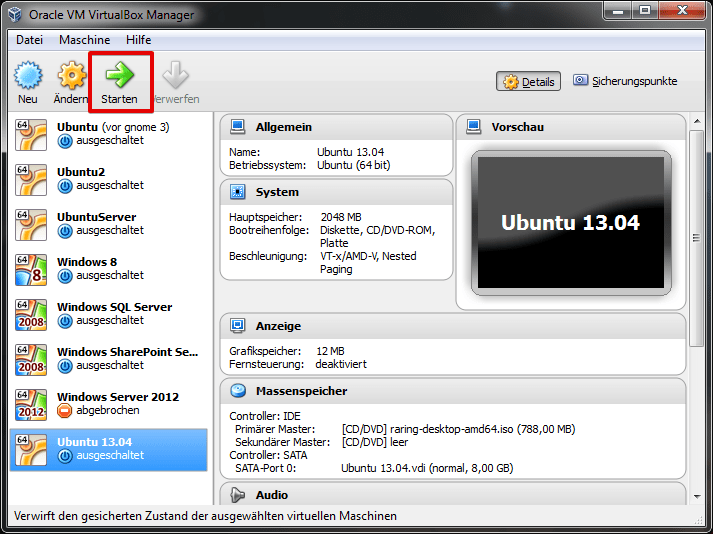The image size is (713, 534).
Task: Click the Controller: SATA line
Action: pos(268,455)
